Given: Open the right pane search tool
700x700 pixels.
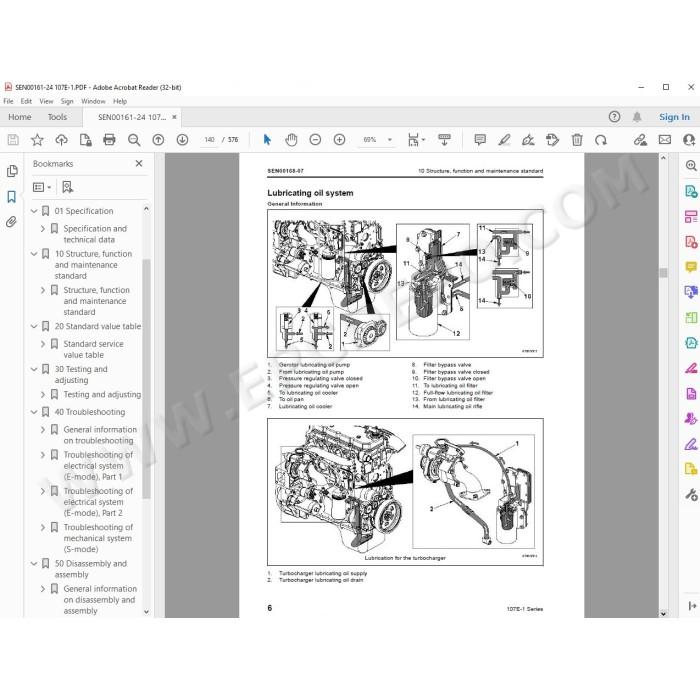Looking at the screenshot, I should [691, 166].
